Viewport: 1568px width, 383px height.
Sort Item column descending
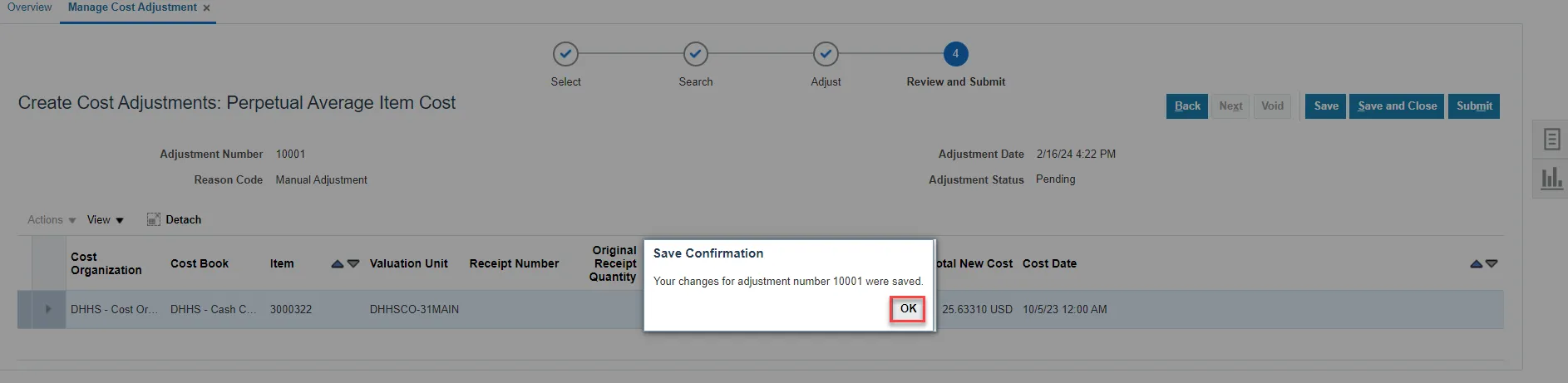point(353,264)
